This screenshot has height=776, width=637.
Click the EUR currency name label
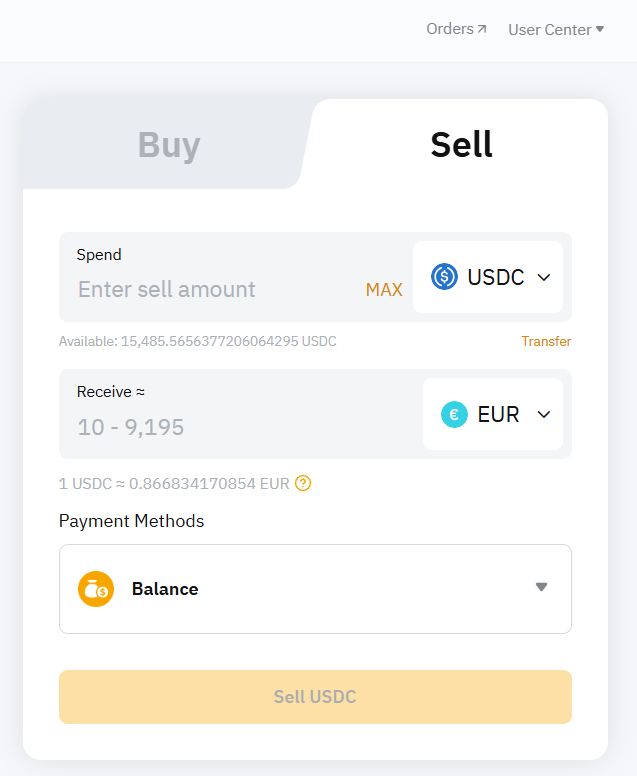click(x=498, y=414)
